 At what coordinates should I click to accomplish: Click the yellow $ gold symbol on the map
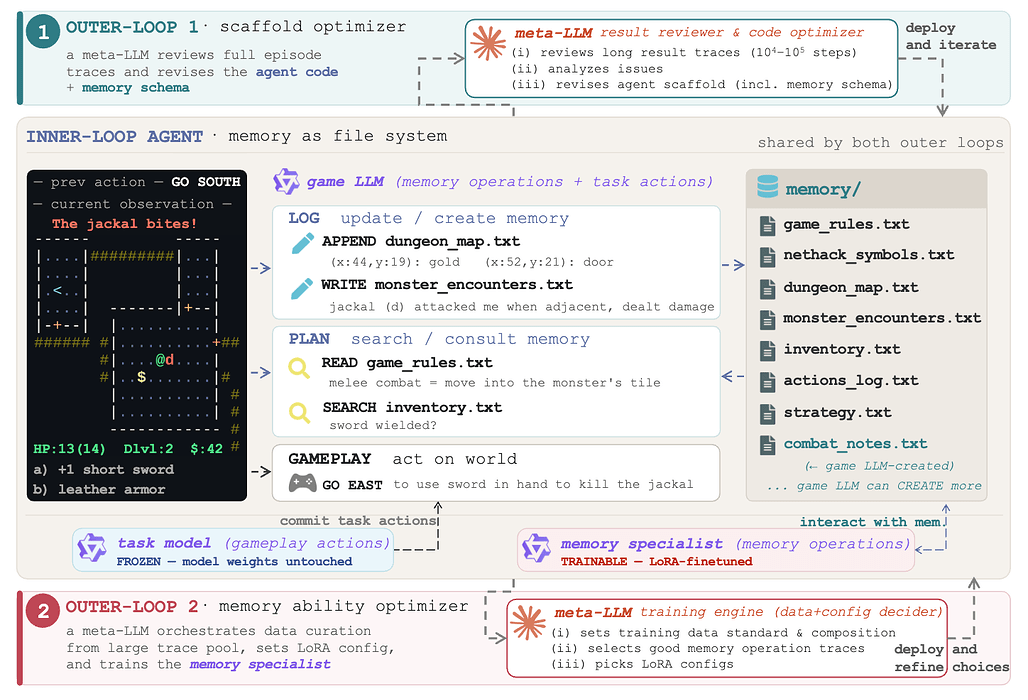141,377
